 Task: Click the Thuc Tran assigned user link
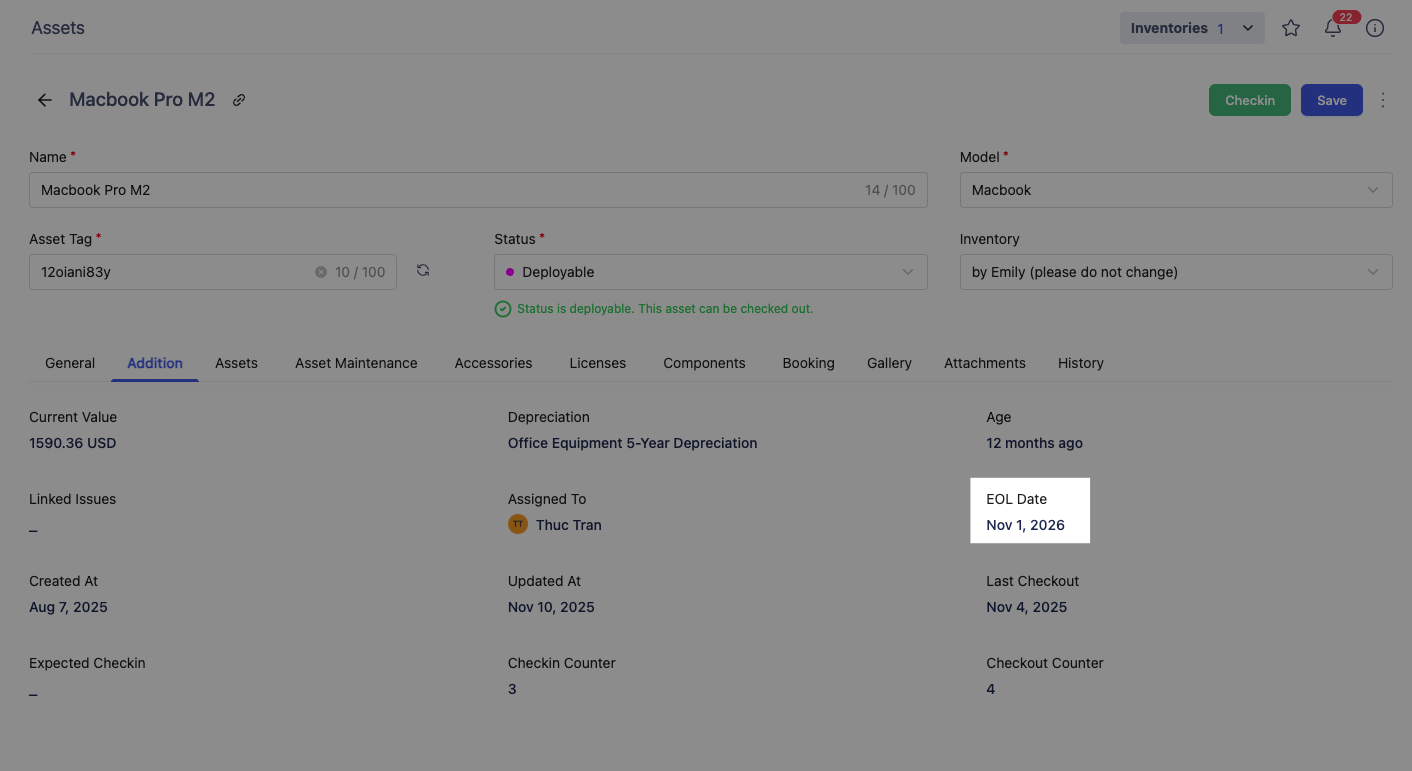(x=568, y=525)
